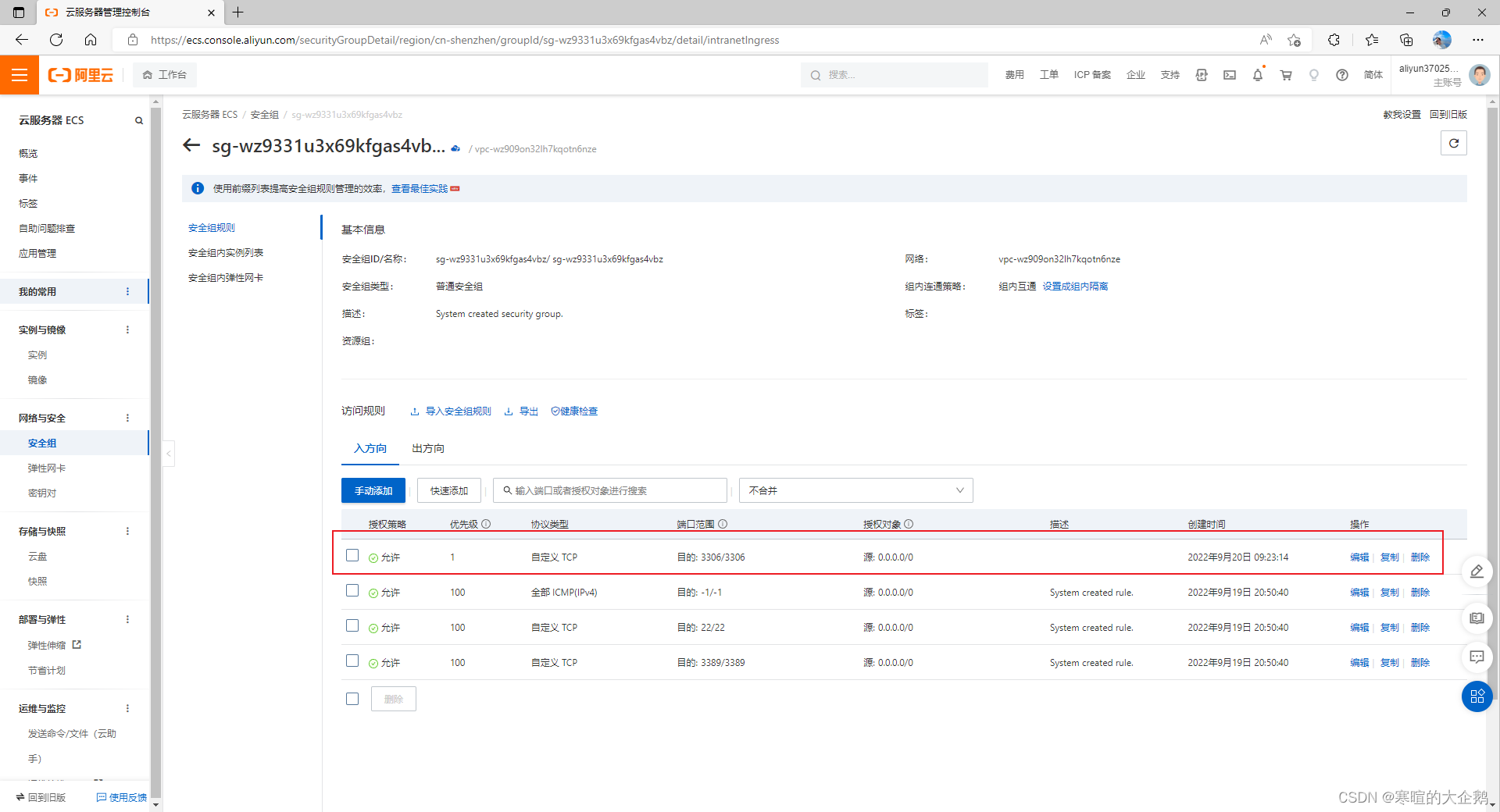
Task: Open 安全组 in the left sidebar
Action: coord(42,443)
